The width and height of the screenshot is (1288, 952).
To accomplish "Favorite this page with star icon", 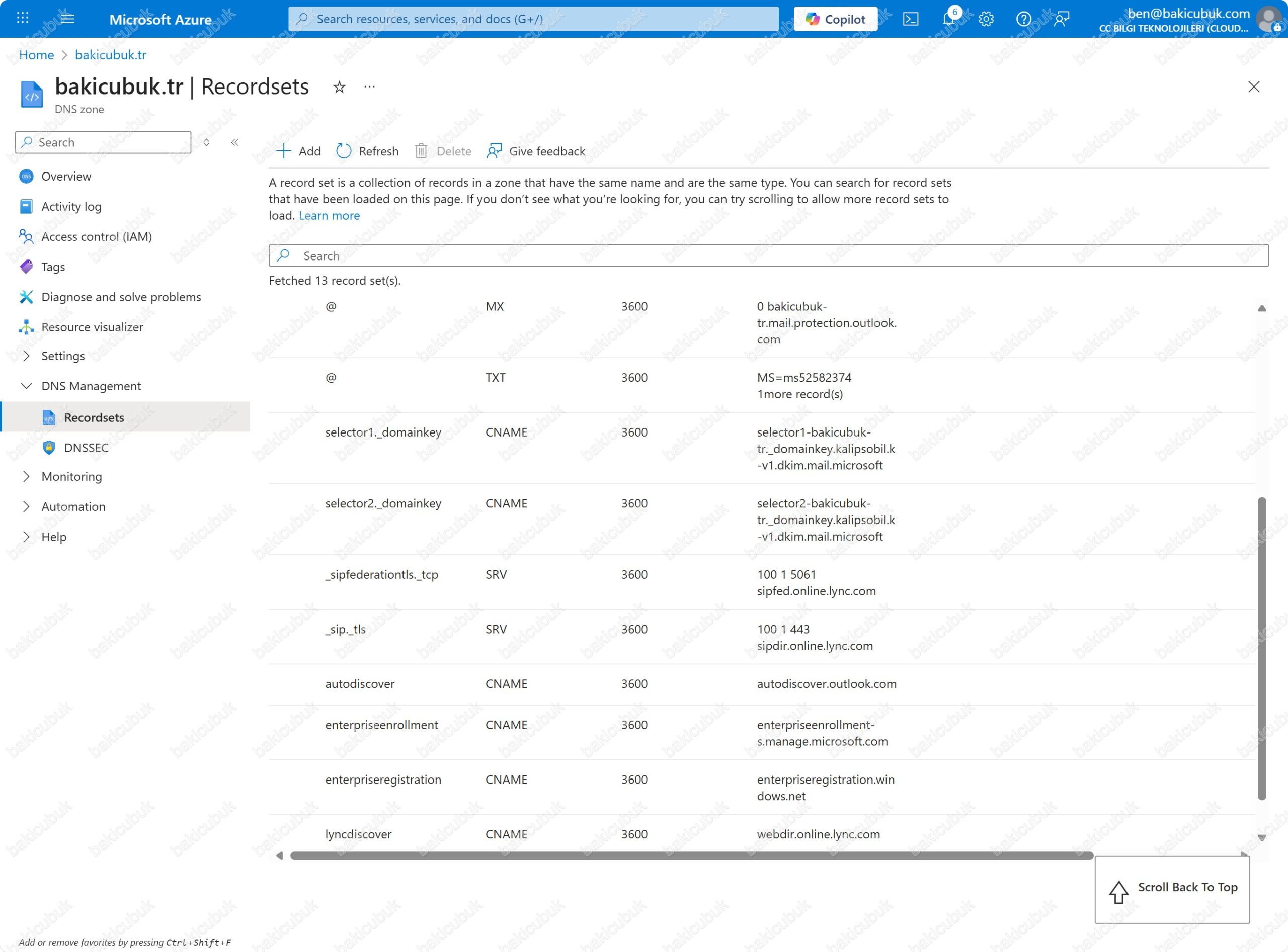I will coord(339,87).
